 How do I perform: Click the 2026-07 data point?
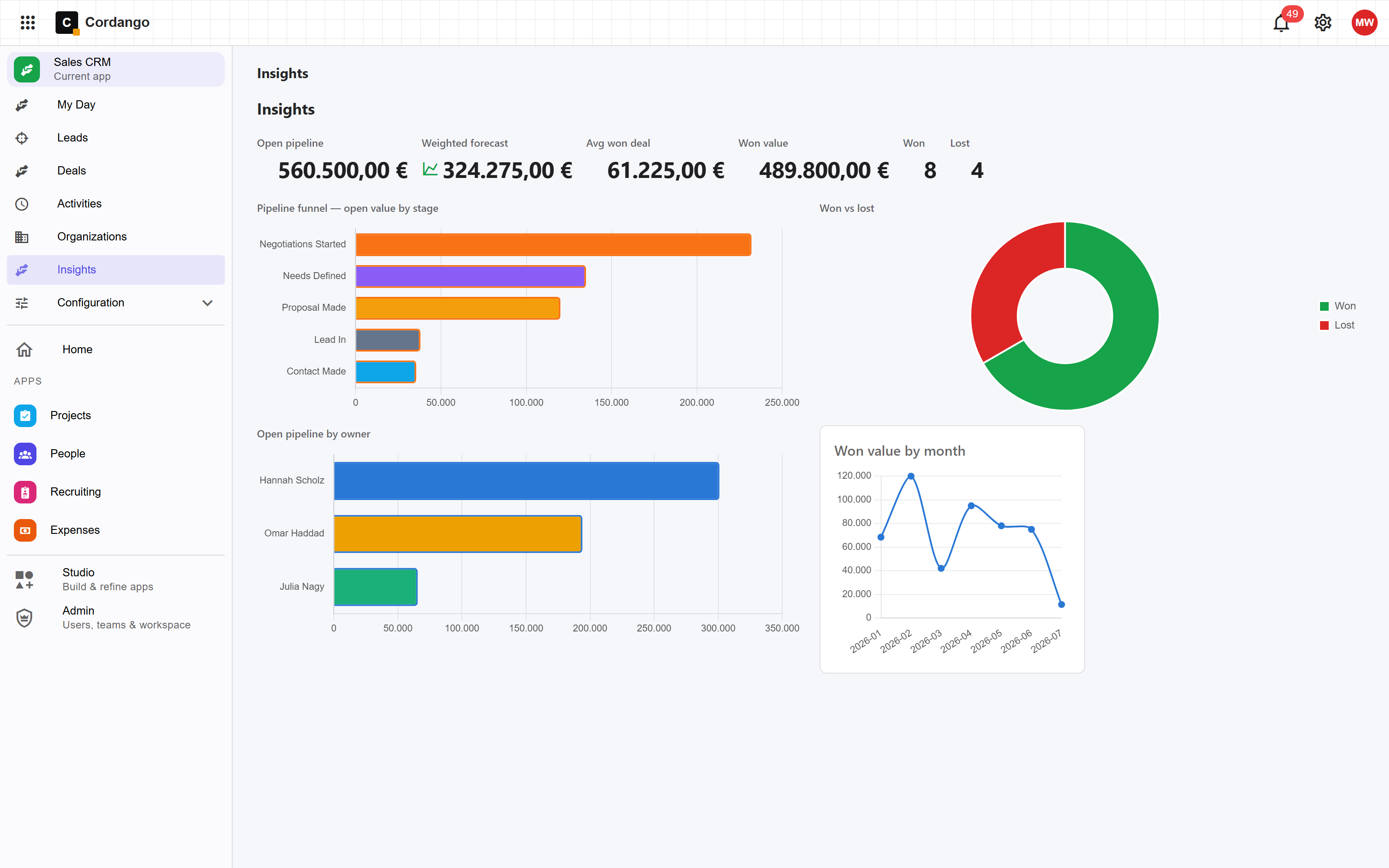[1061, 605]
